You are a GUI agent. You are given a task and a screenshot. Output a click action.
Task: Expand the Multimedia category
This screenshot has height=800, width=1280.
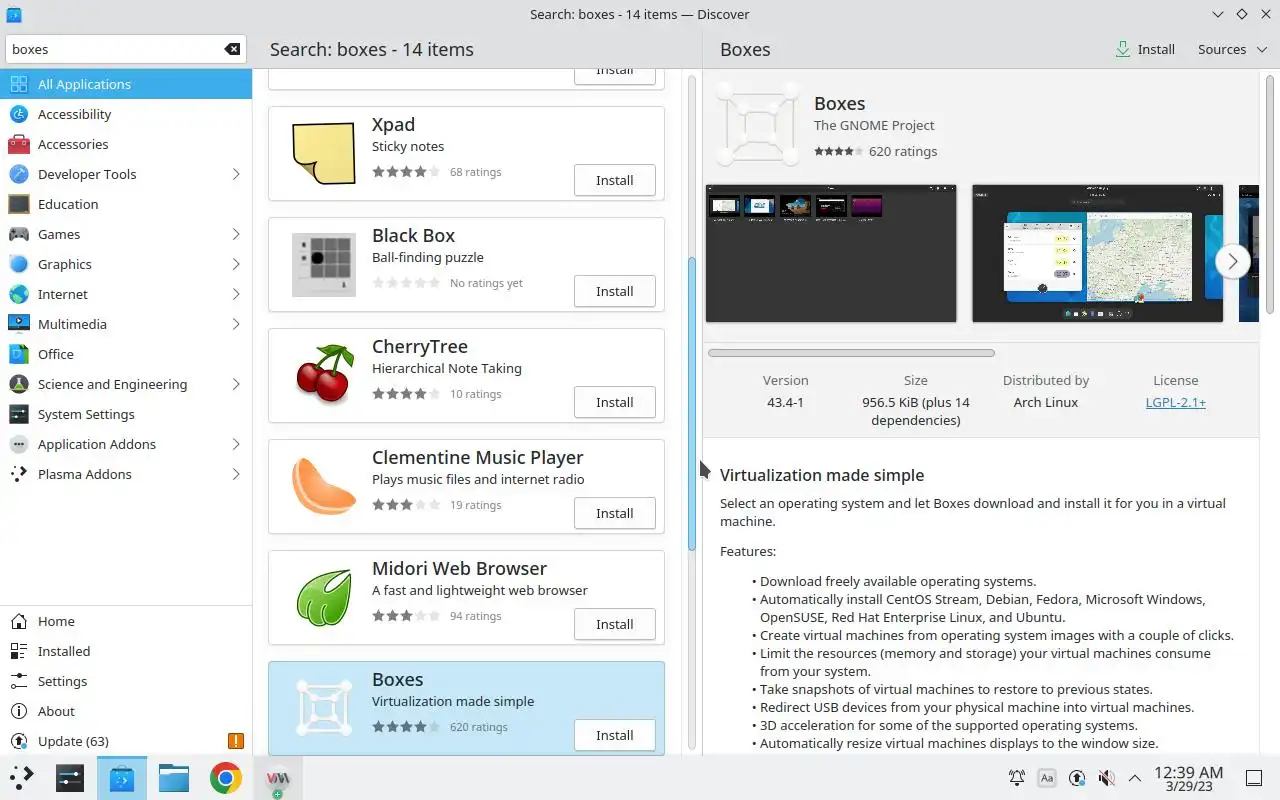(x=236, y=324)
